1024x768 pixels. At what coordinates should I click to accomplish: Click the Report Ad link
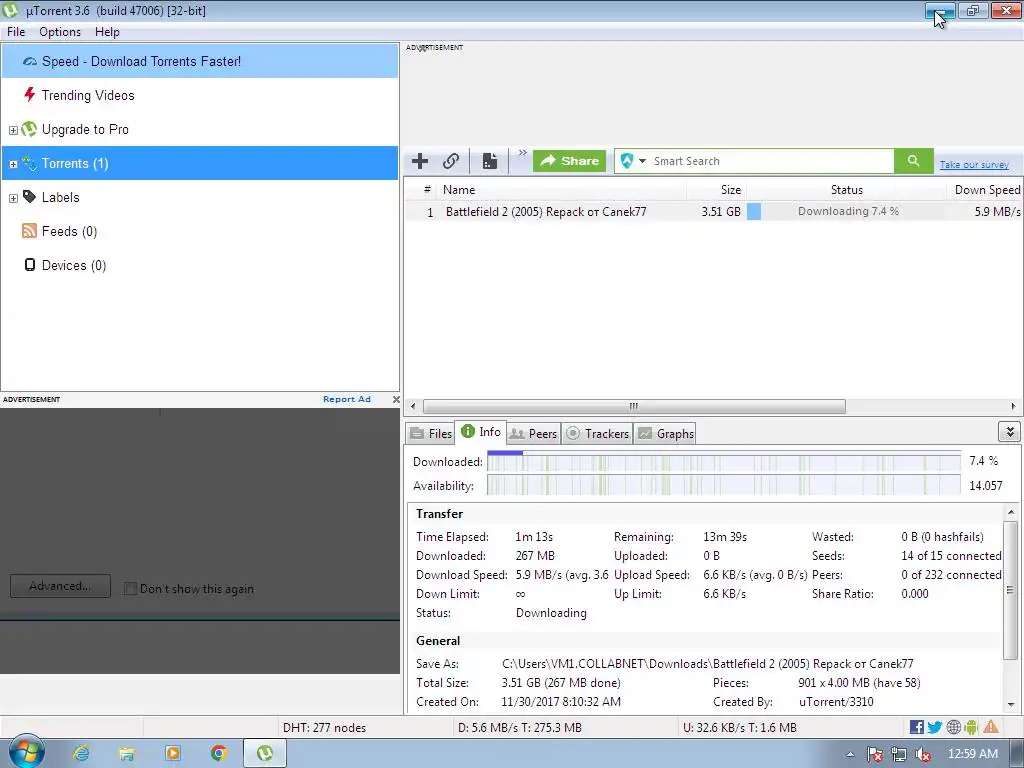(347, 399)
